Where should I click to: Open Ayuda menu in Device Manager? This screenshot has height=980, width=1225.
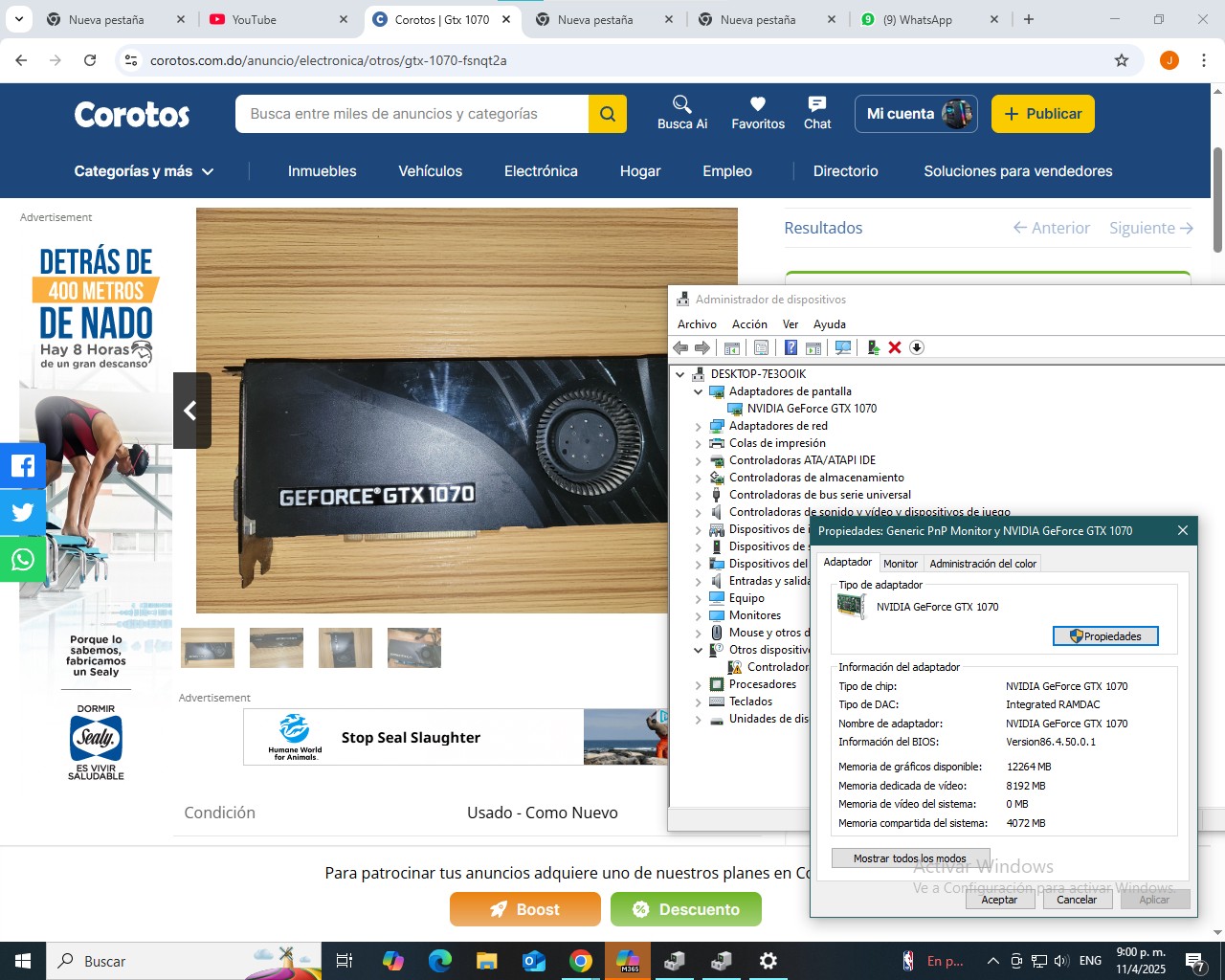point(830,324)
